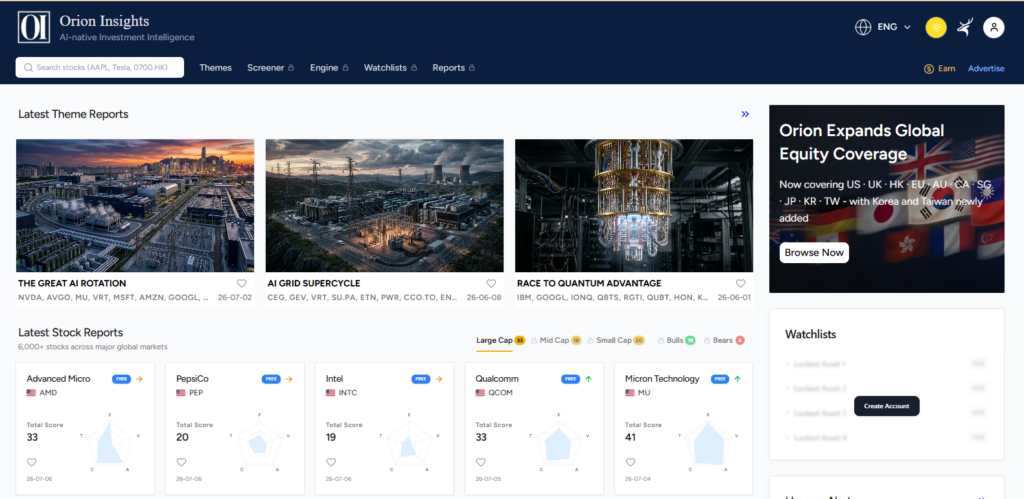The height and width of the screenshot is (499, 1024).
Task: Click the Advanced Micro radar chart
Action: click(111, 442)
